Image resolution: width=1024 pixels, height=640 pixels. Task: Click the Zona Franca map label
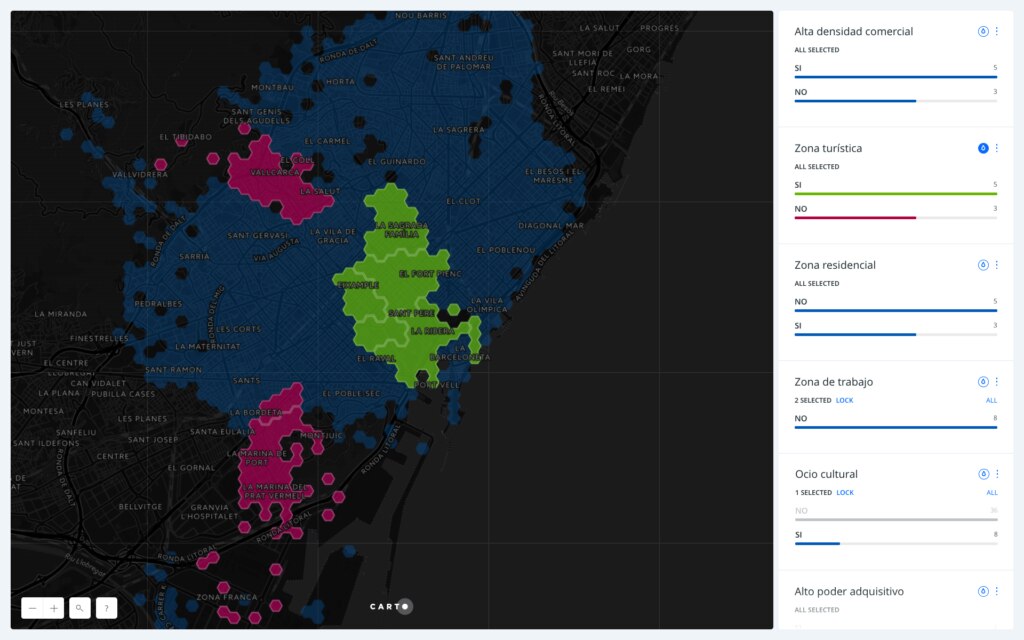(227, 597)
